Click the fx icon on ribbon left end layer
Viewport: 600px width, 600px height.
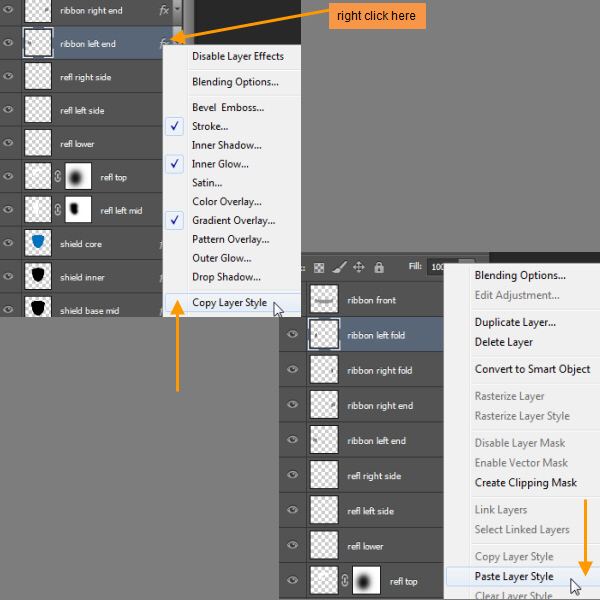pos(163,42)
